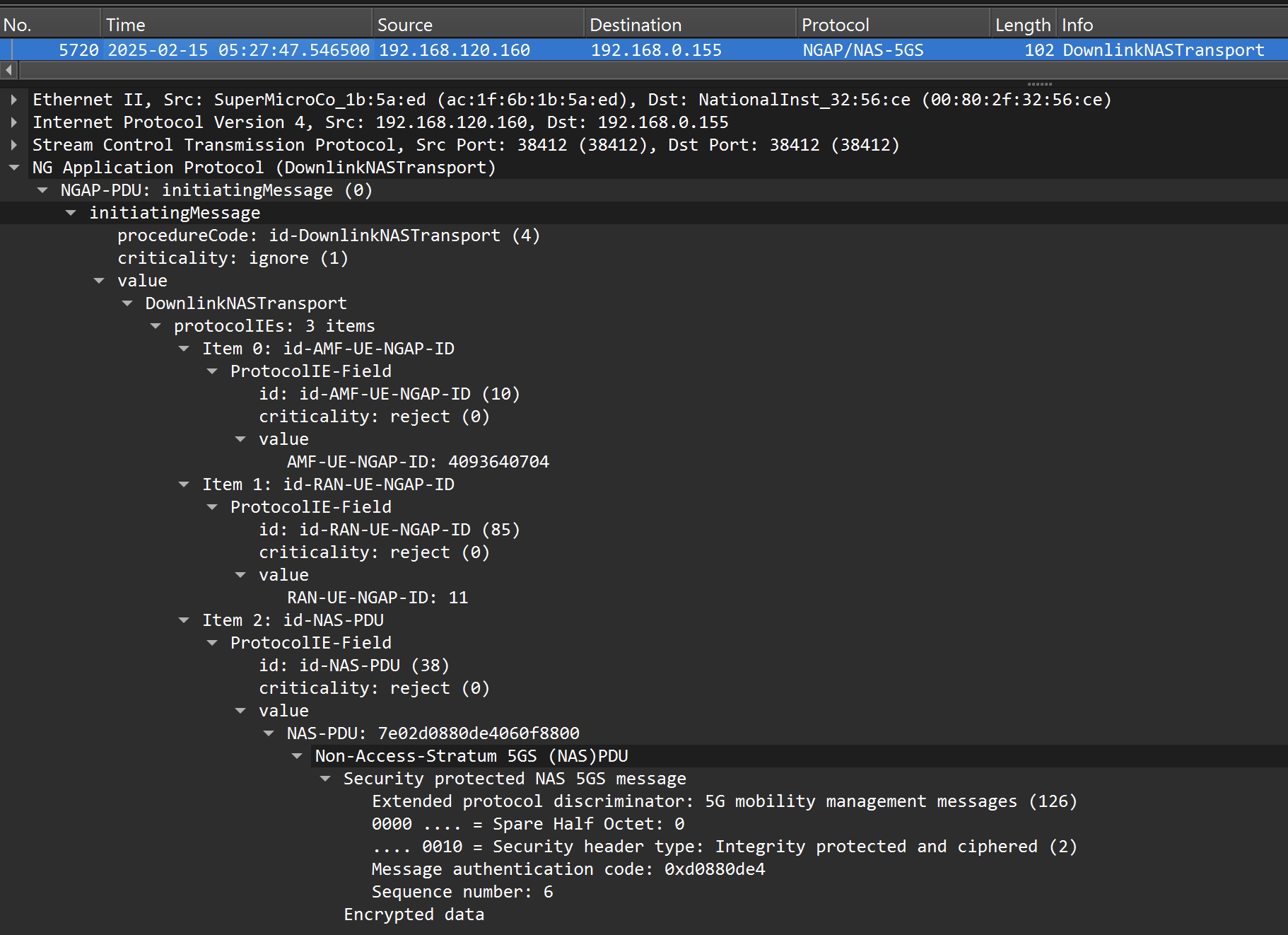Sort packets by Protocol column
Screen dimensions: 1288x935
[x=894, y=25]
